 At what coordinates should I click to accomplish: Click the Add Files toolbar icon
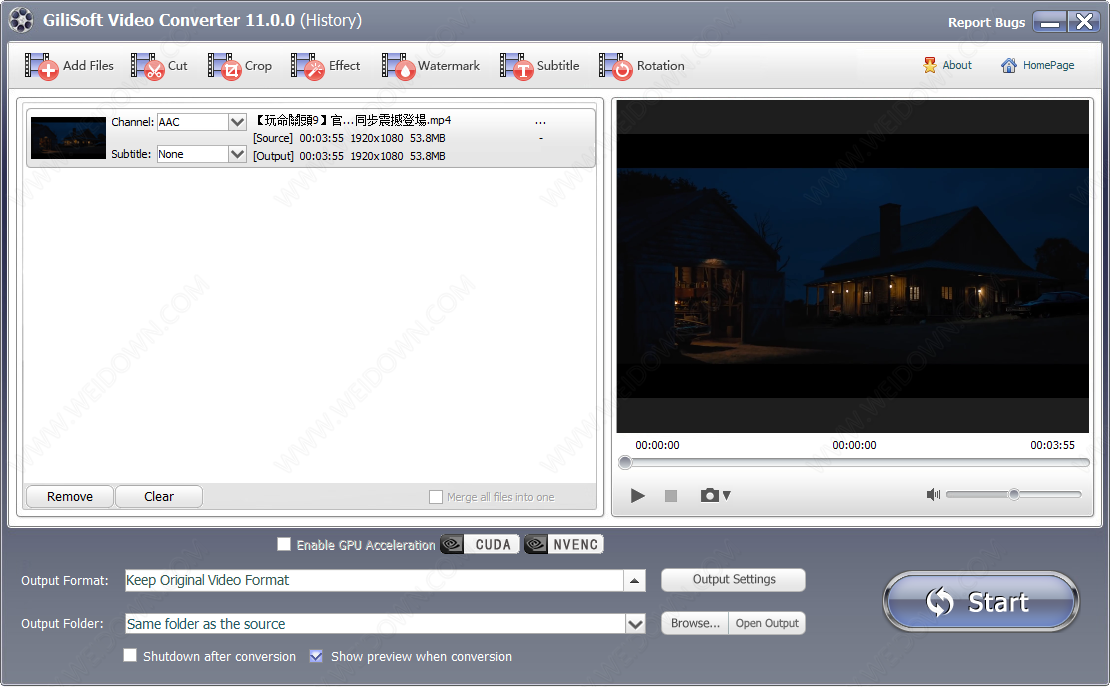42,66
